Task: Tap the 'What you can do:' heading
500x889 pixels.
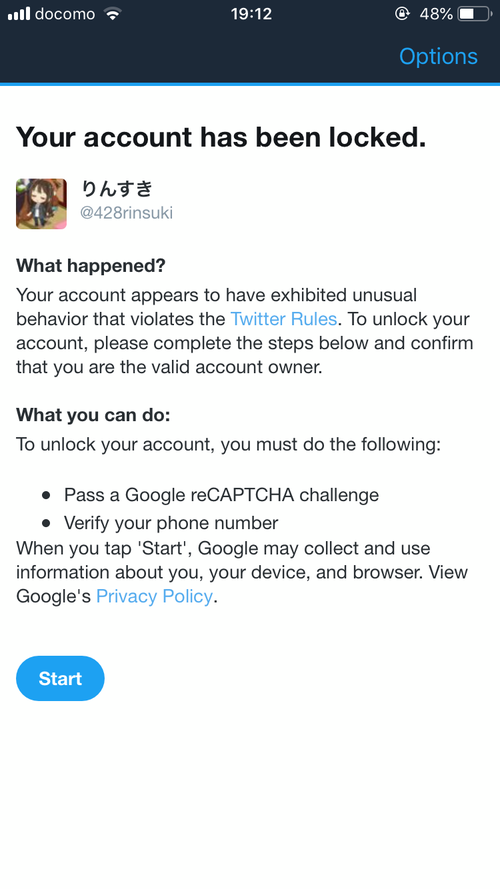Action: 93,415
